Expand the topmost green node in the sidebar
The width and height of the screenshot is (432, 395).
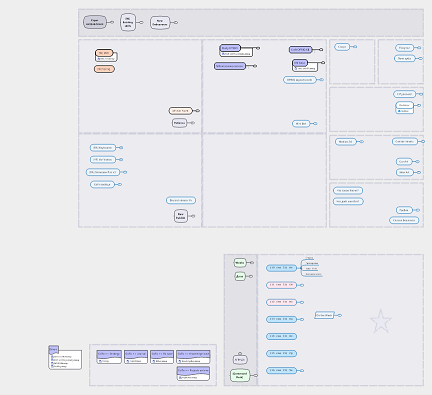252,263
